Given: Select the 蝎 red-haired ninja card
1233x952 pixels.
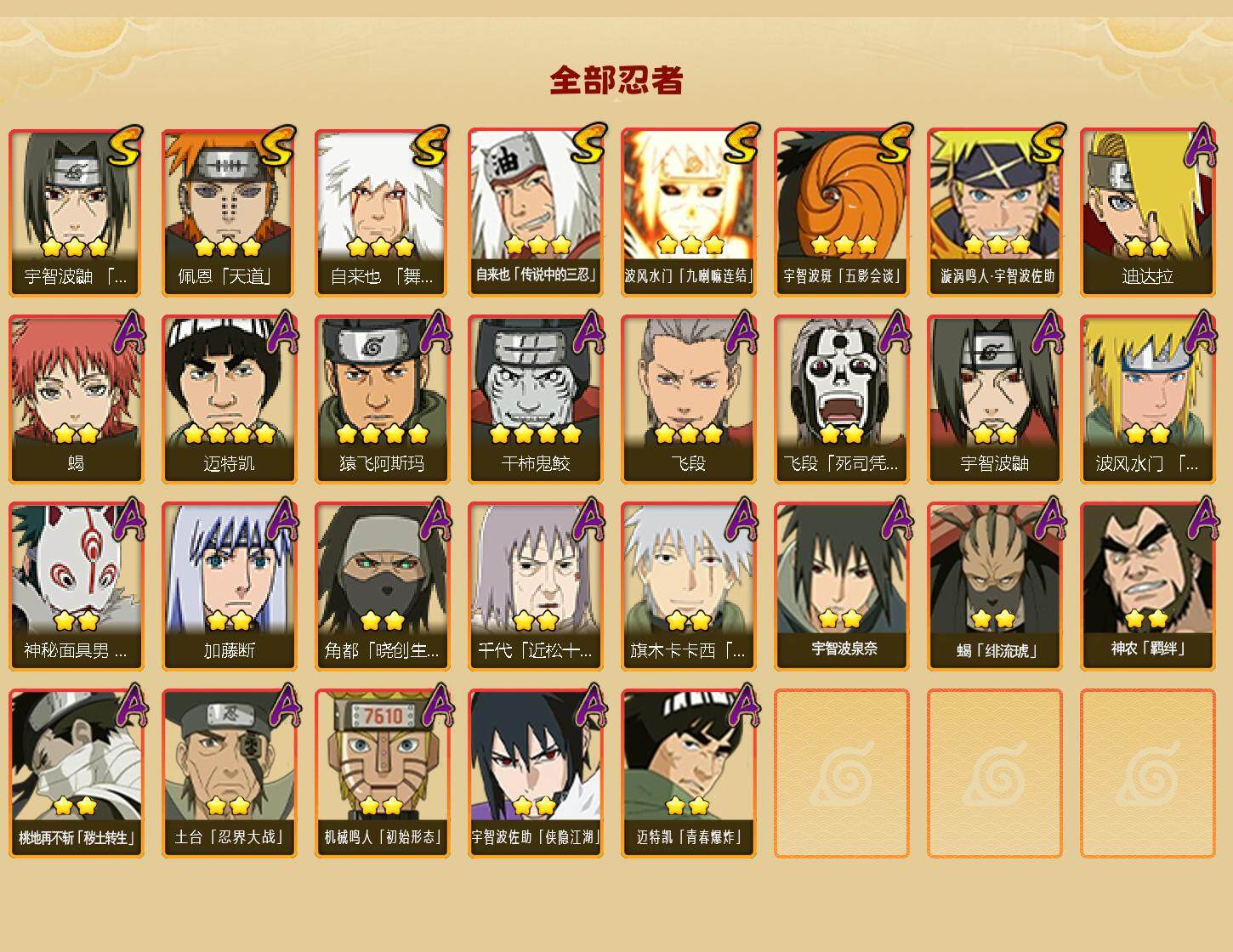Looking at the screenshot, I should click(76, 399).
